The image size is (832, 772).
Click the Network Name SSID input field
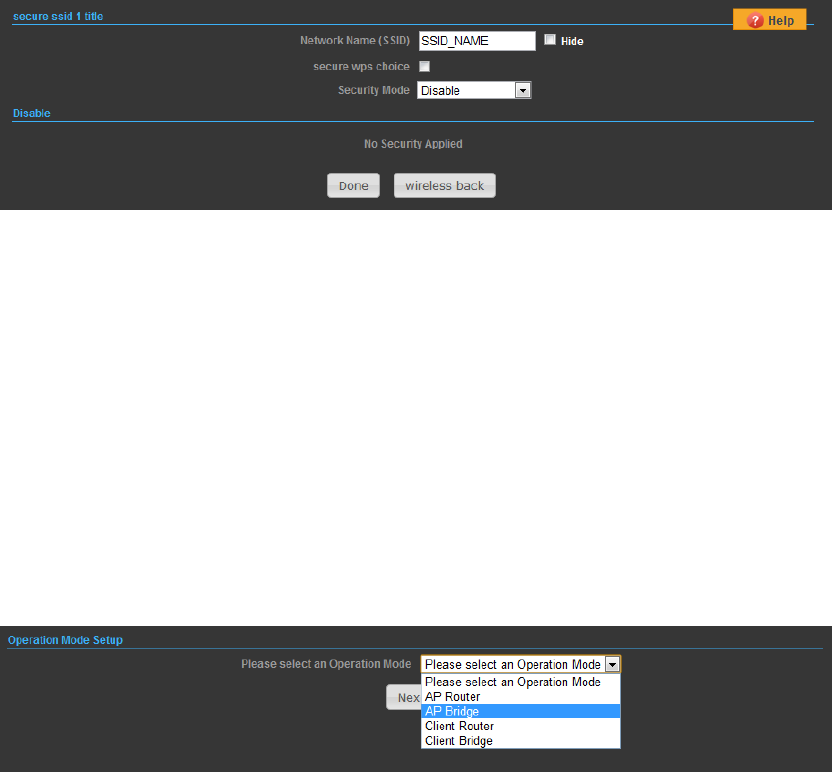(477, 41)
